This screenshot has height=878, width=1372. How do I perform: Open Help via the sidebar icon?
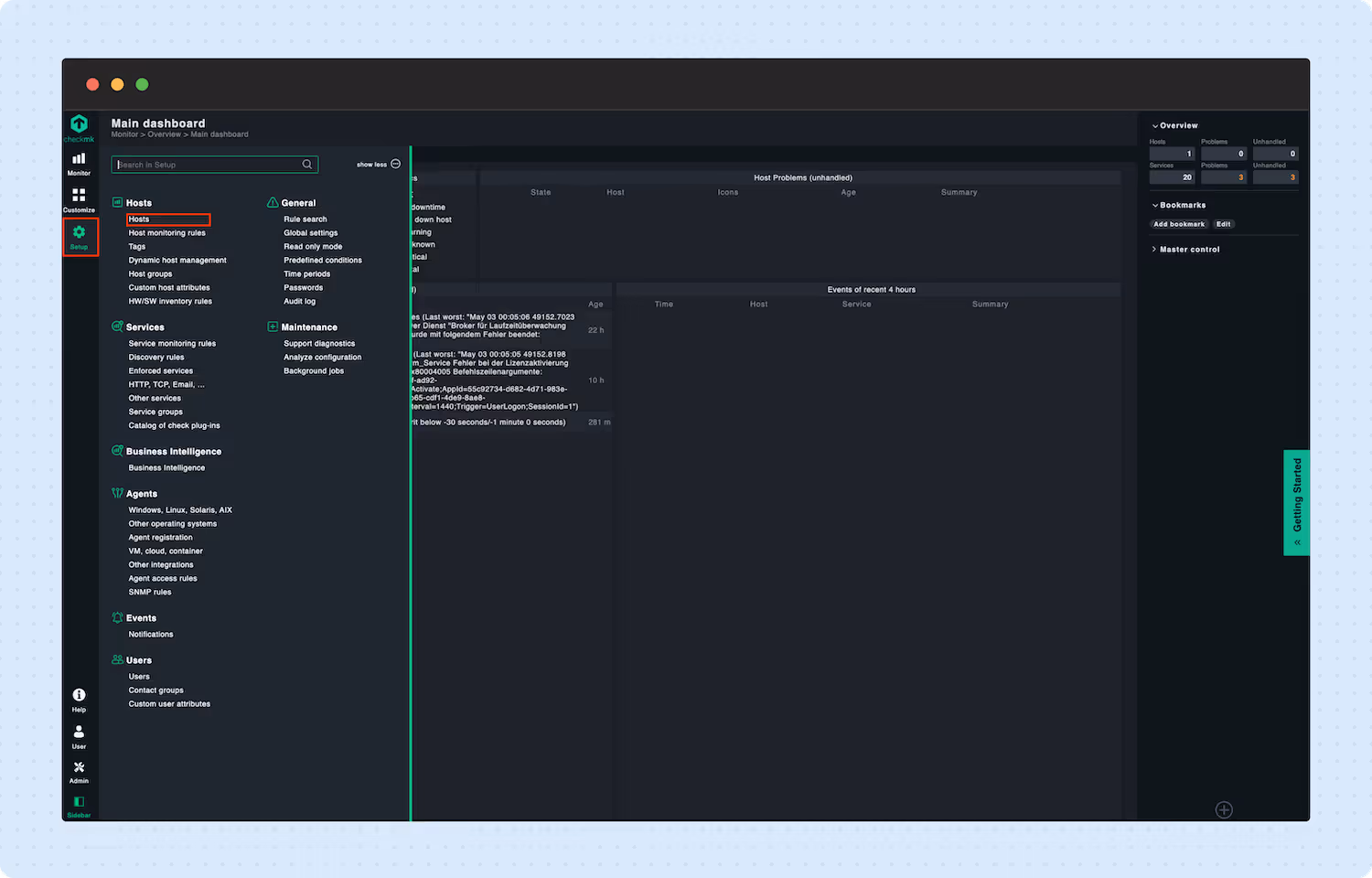click(x=79, y=697)
